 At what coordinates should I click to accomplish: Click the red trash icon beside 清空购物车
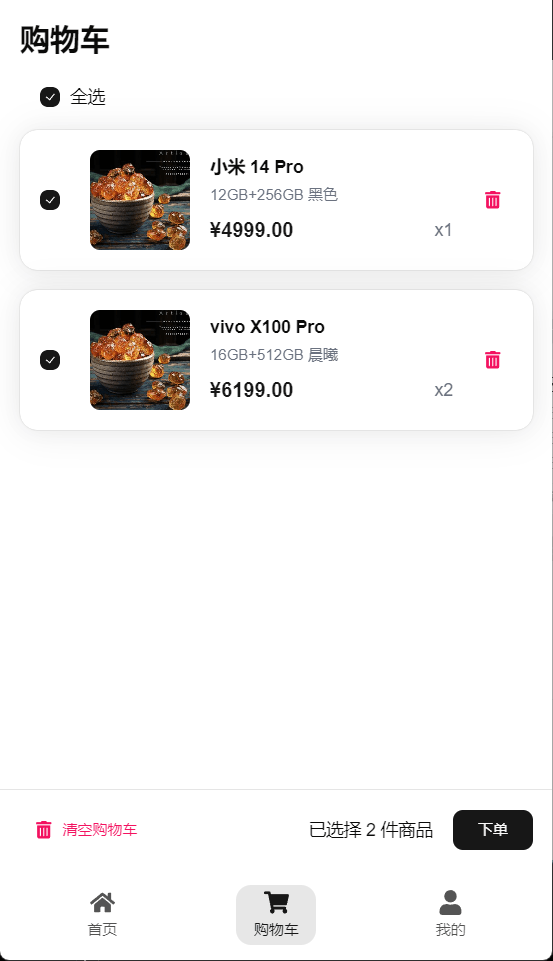tap(44, 829)
